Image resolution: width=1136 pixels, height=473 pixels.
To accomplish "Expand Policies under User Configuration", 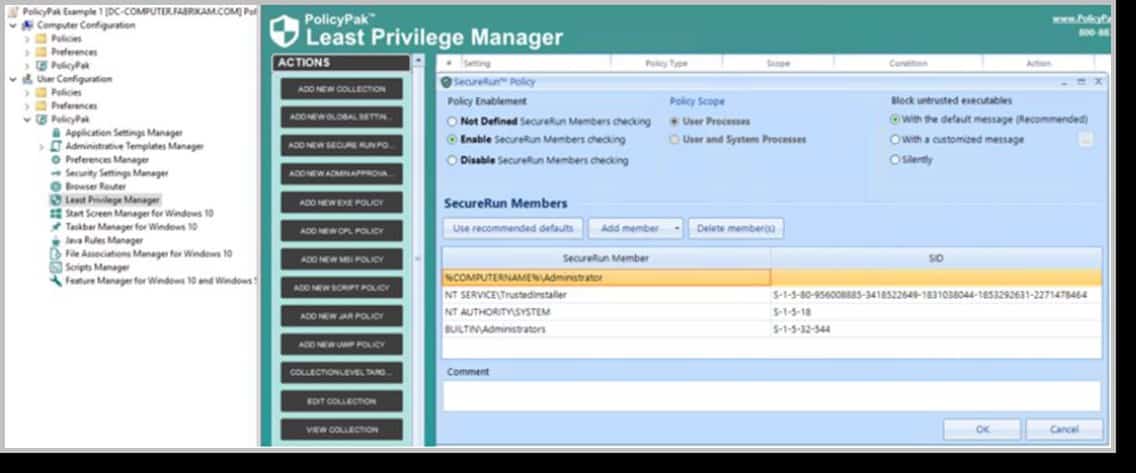I will 28,93.
